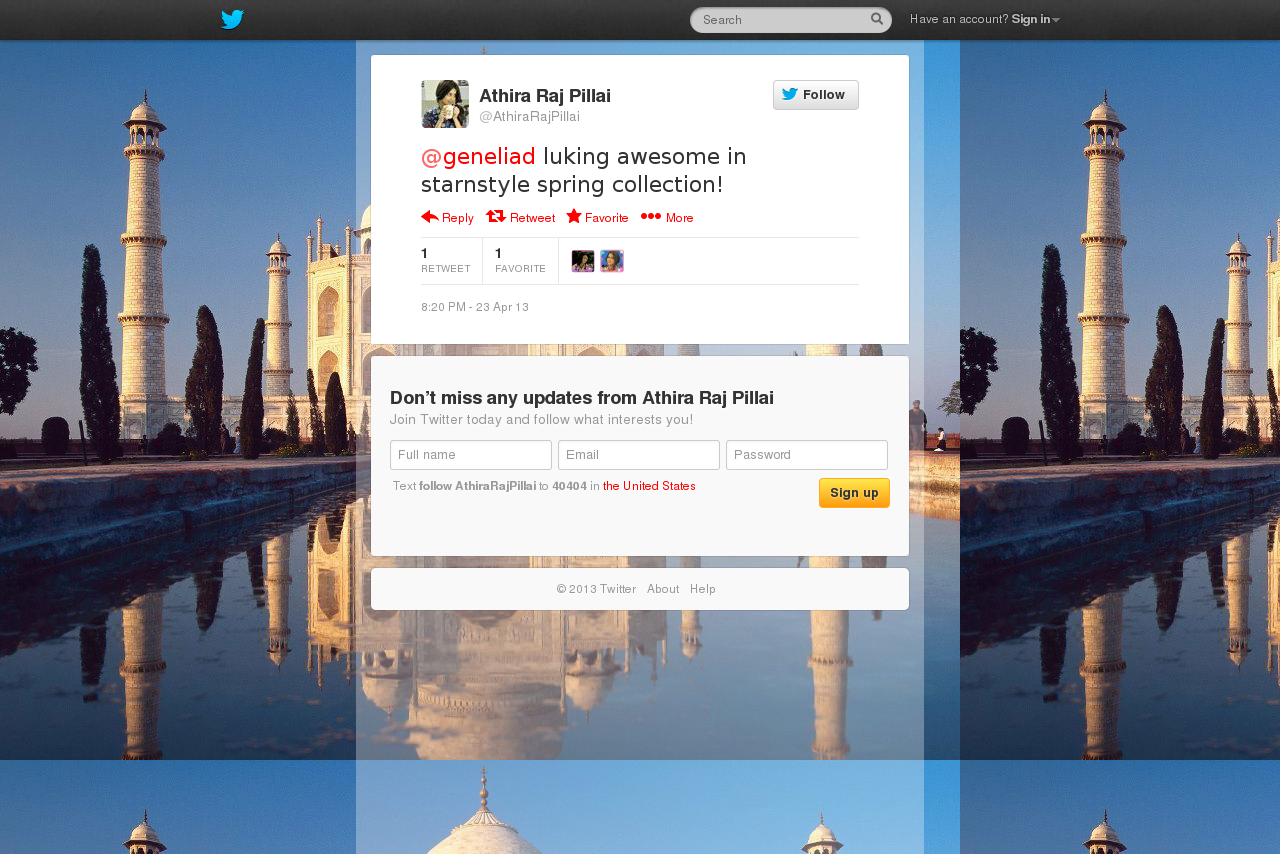Expand the Sign in dropdown

(x=1035, y=19)
